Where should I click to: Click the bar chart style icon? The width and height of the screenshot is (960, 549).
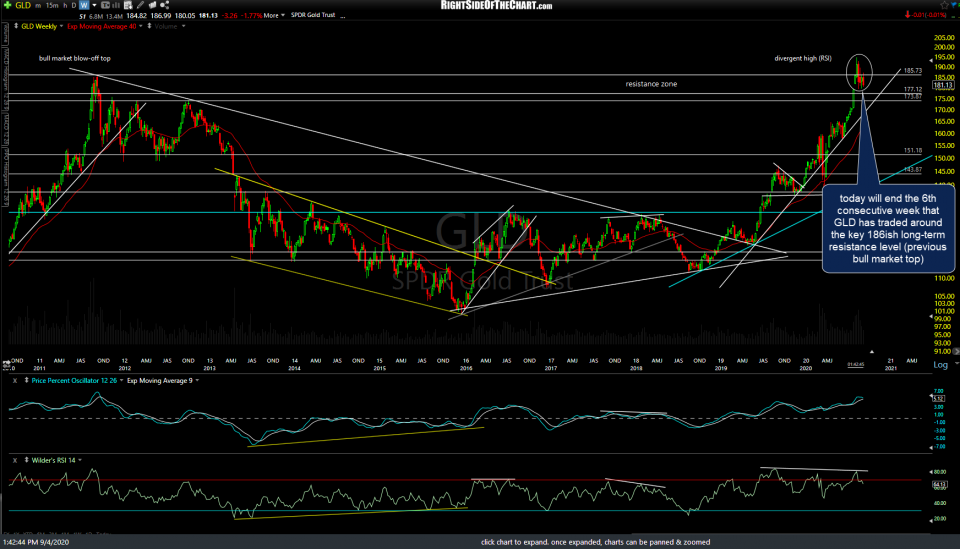coord(116,5)
